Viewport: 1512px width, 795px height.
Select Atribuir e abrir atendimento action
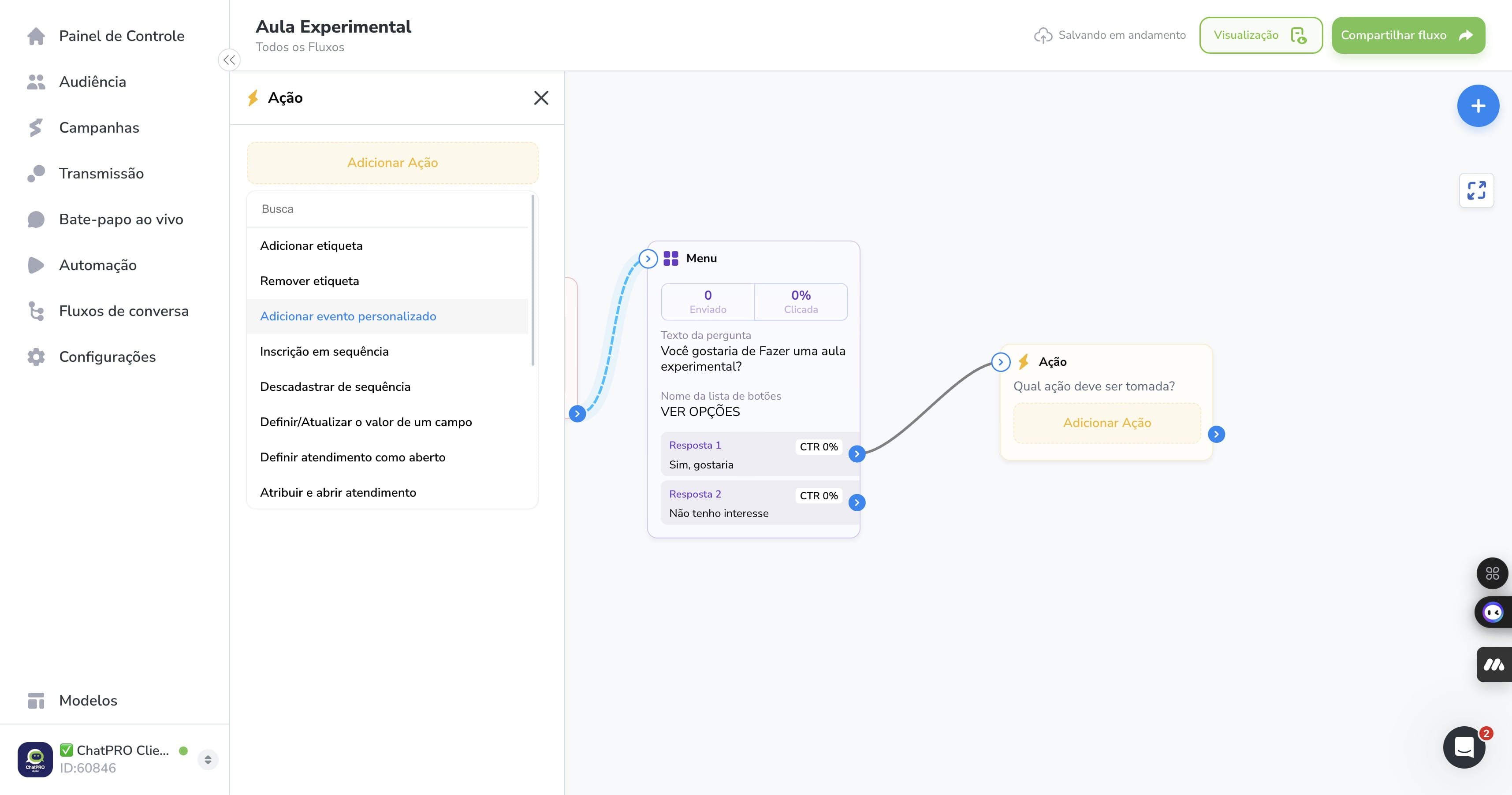pos(387,492)
